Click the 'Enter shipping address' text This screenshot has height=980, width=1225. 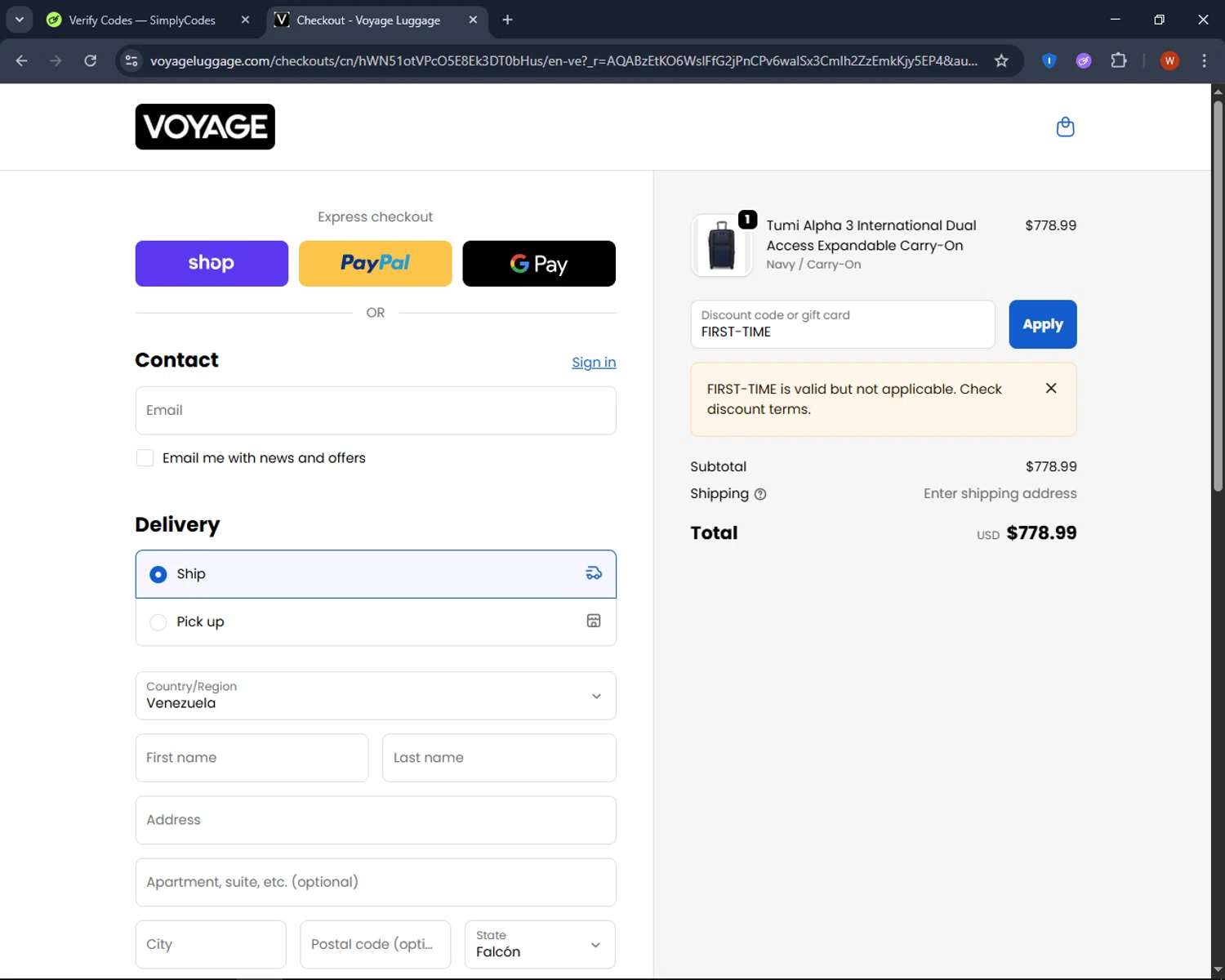click(1000, 493)
